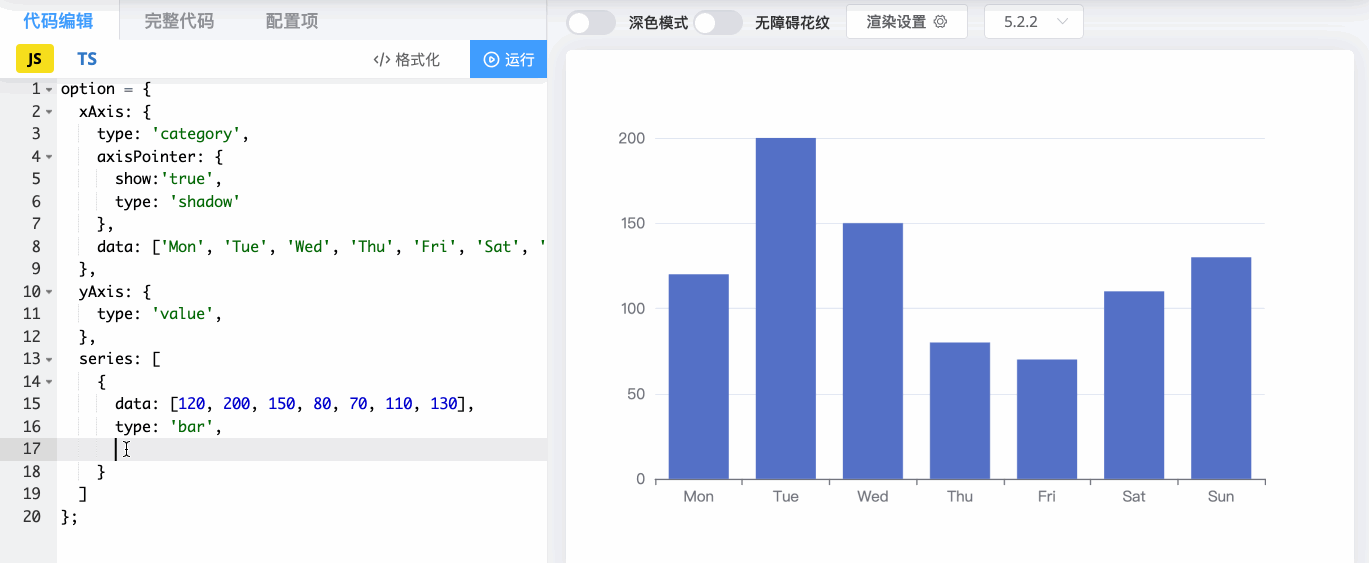Click the Fri bar in chart
This screenshot has height=563, width=1369.
coord(1046,419)
